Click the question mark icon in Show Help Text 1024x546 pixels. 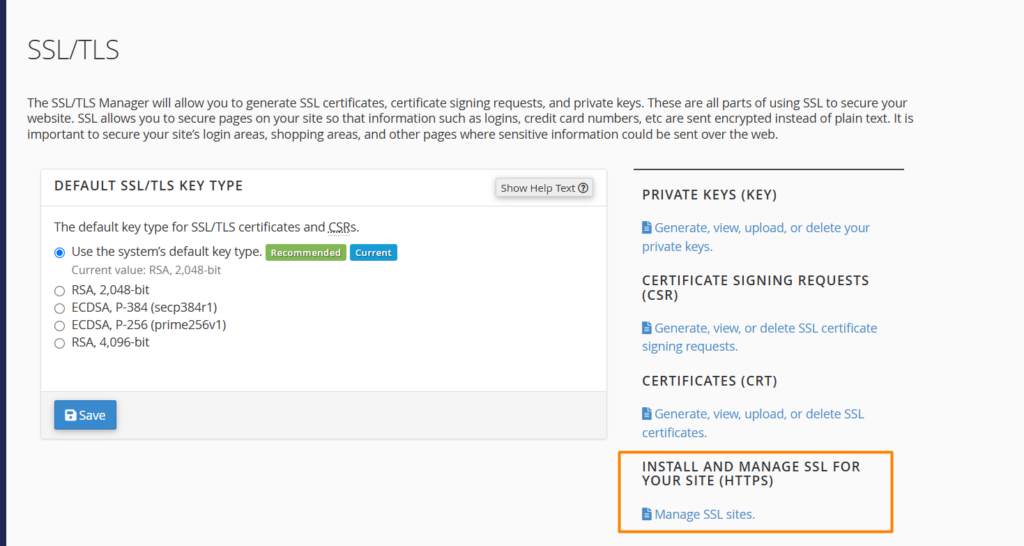point(583,188)
